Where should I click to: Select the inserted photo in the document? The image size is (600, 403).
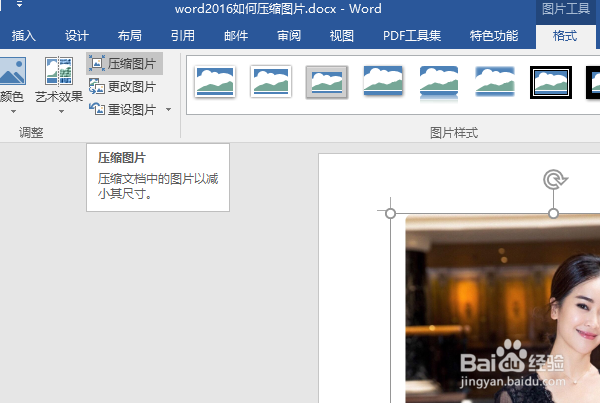[503, 309]
